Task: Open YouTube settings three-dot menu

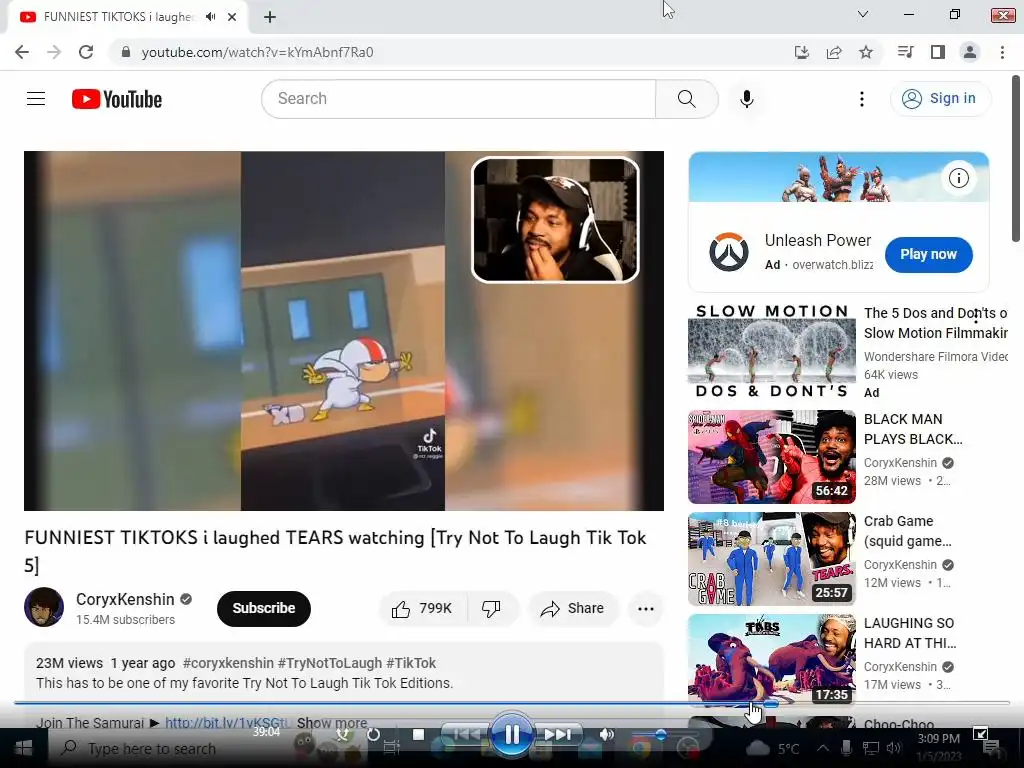Action: point(861,99)
